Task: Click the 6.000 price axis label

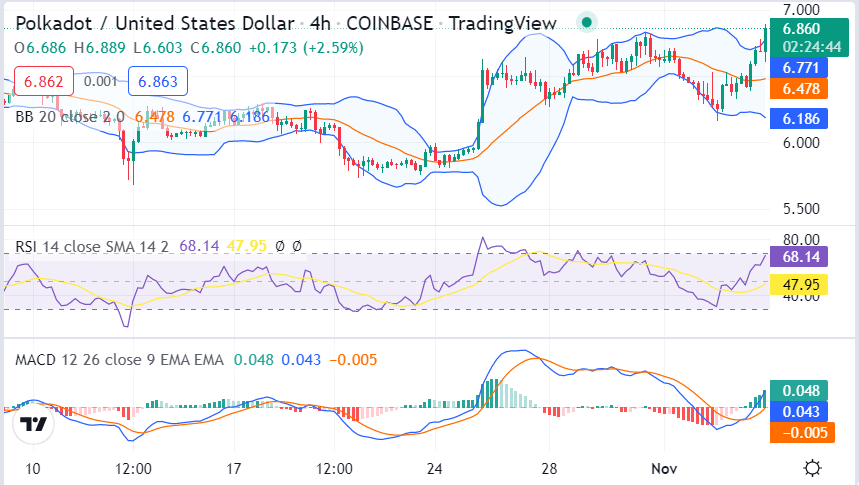Action: [x=801, y=143]
